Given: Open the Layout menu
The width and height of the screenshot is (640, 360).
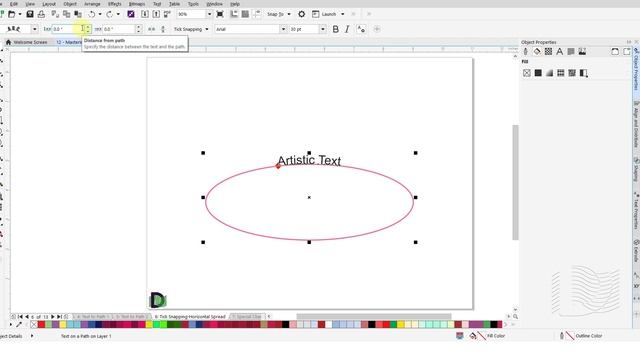Looking at the screenshot, I should [x=49, y=4].
